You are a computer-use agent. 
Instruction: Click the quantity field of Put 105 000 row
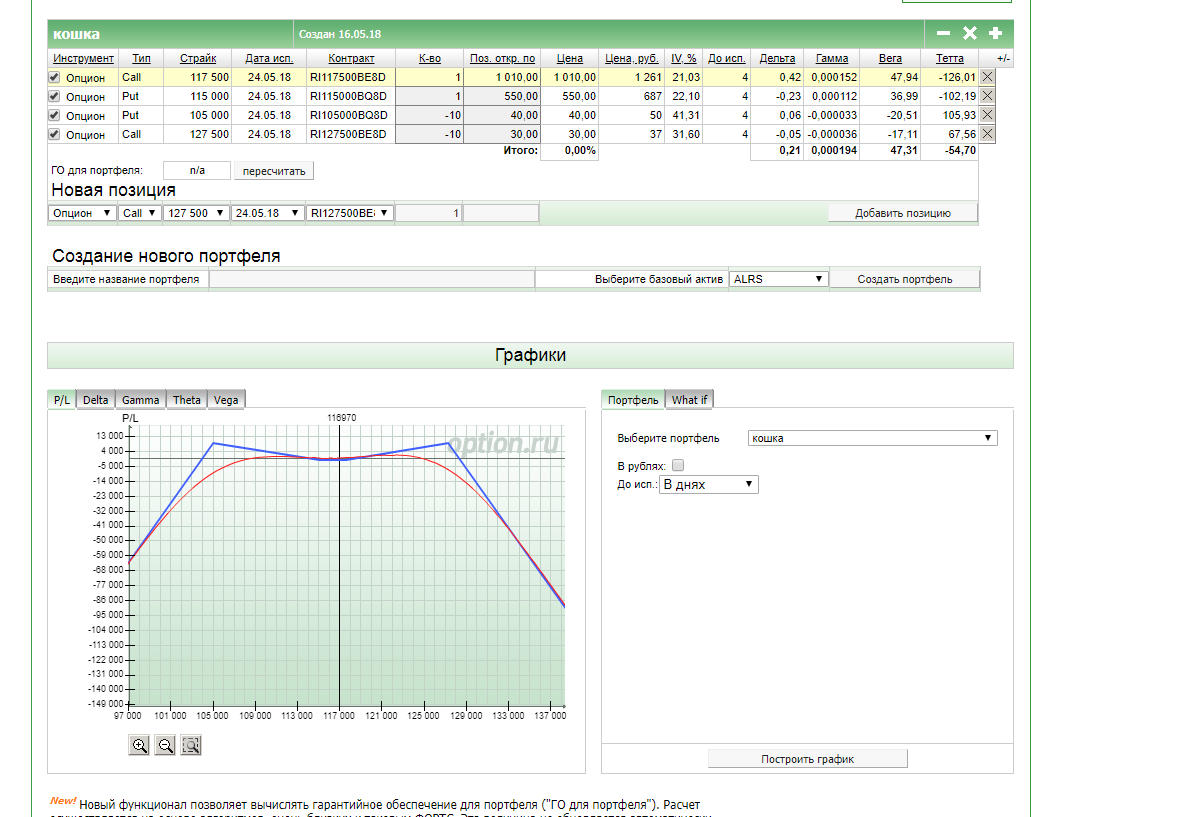point(429,115)
